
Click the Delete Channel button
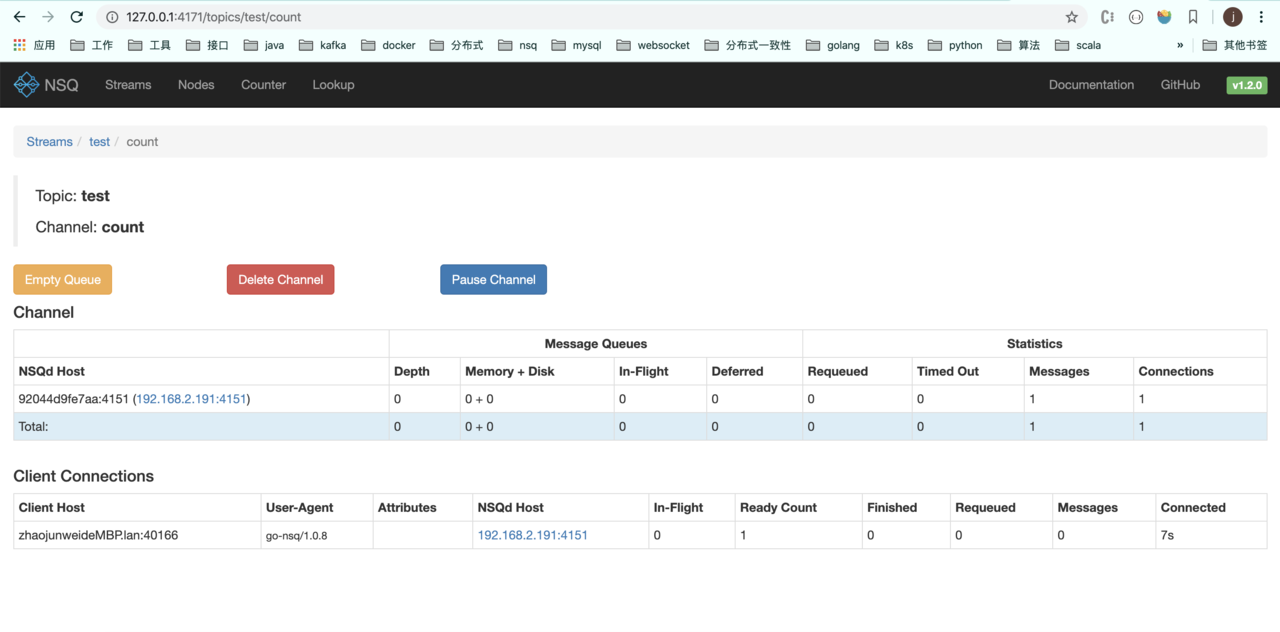280,280
